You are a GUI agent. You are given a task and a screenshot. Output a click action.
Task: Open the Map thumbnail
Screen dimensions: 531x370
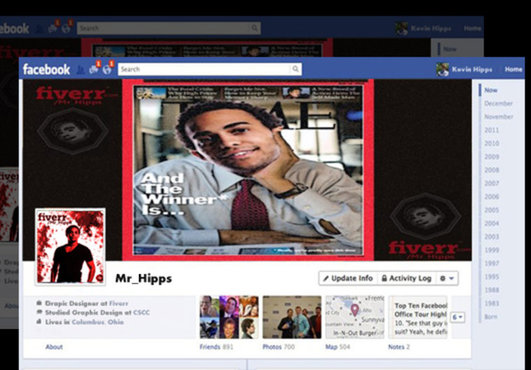click(x=355, y=317)
